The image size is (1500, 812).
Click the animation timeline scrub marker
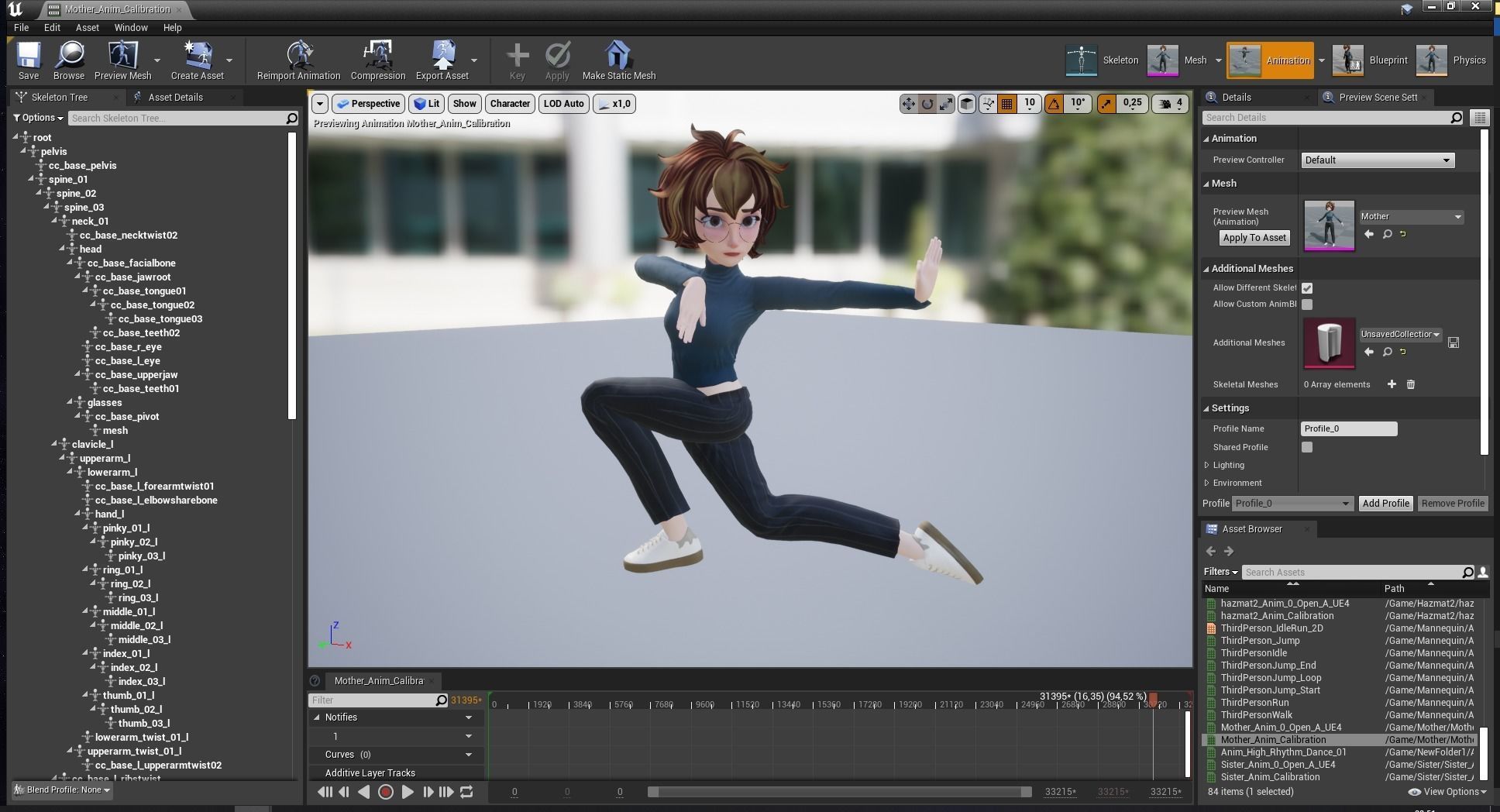coord(1153,700)
